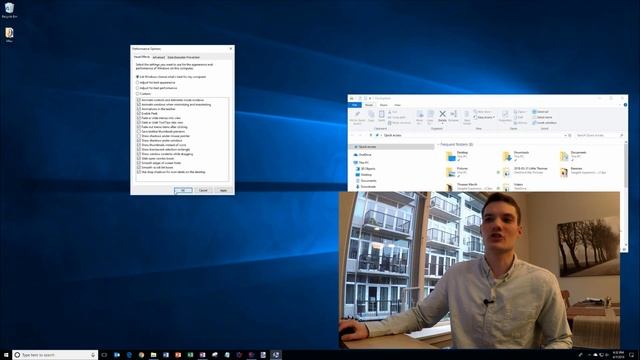Open the Downloads folder in Frequent folders
This screenshot has width=640, height=360.
[x=516, y=156]
